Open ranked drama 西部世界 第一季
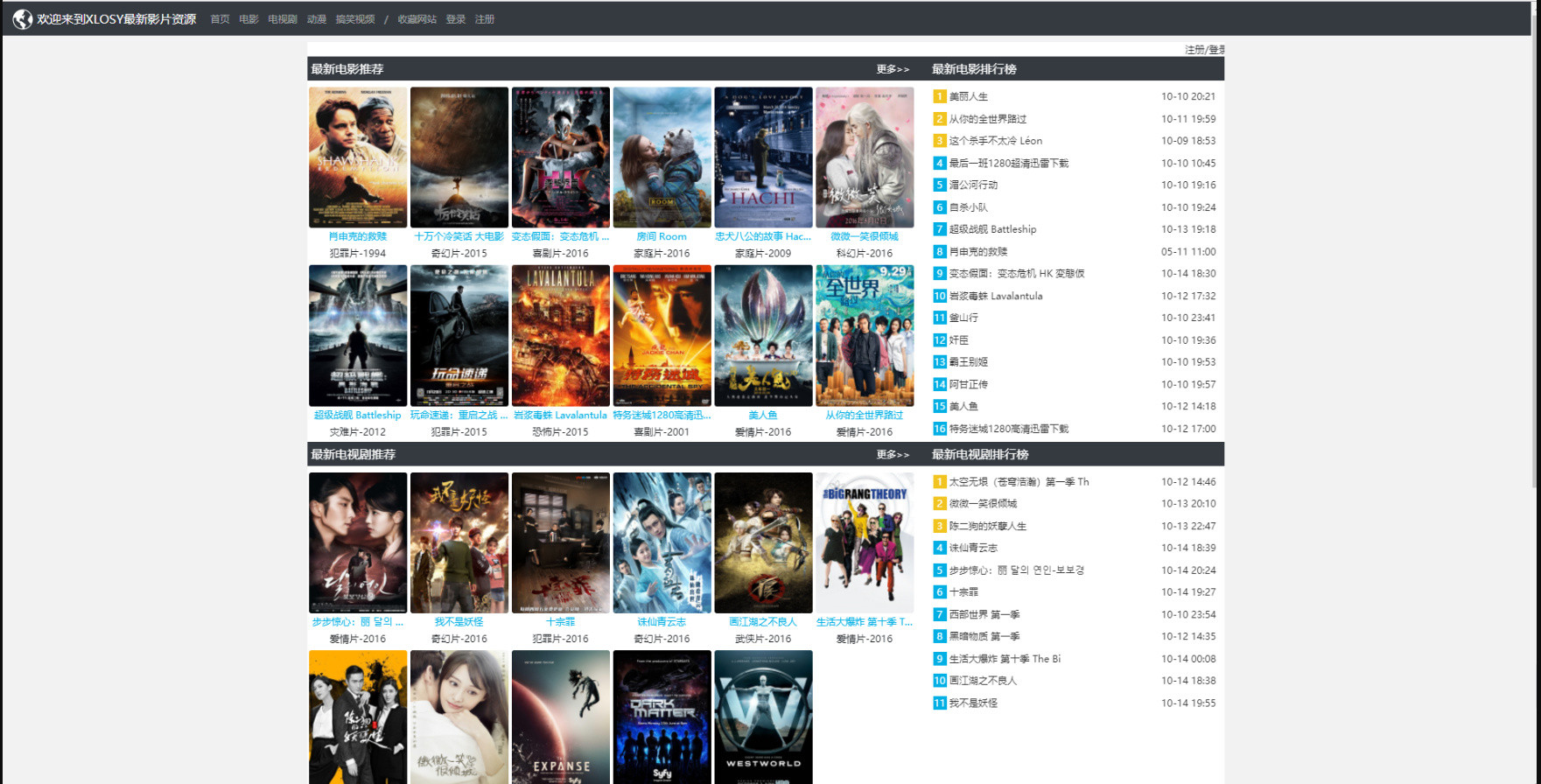Viewport: 1541px width, 784px height. pyautogui.click(x=984, y=614)
